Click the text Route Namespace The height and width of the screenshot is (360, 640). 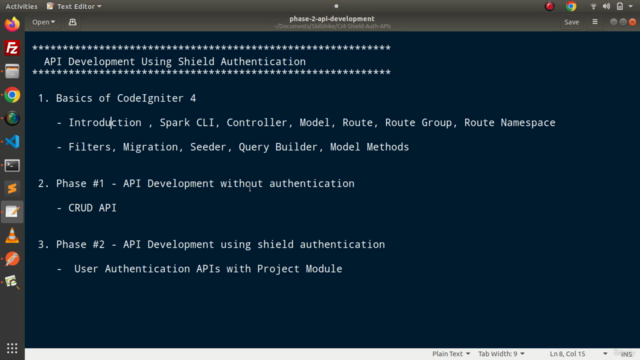click(x=509, y=123)
